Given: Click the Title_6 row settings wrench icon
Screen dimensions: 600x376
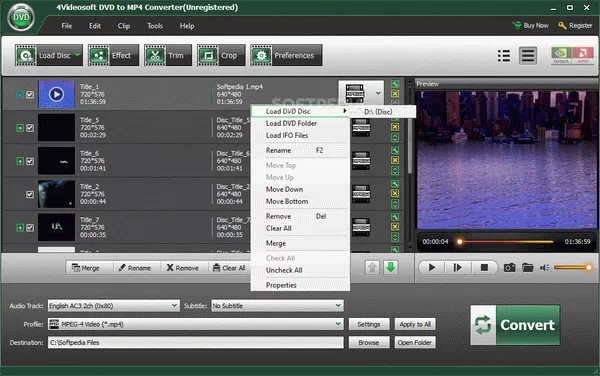Looking at the screenshot, I should (x=395, y=150).
